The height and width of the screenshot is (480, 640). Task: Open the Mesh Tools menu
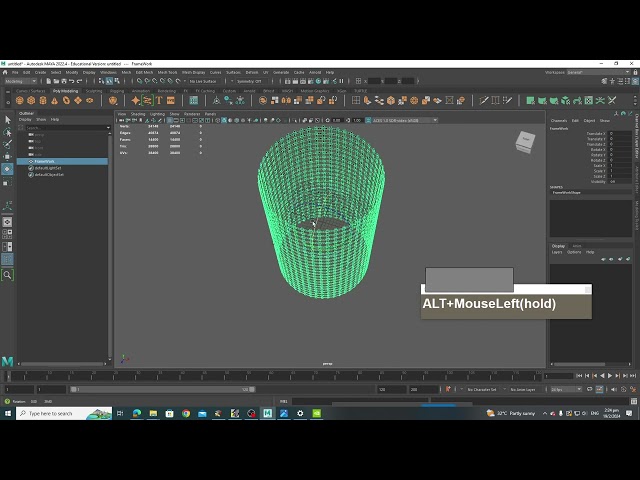(x=167, y=72)
